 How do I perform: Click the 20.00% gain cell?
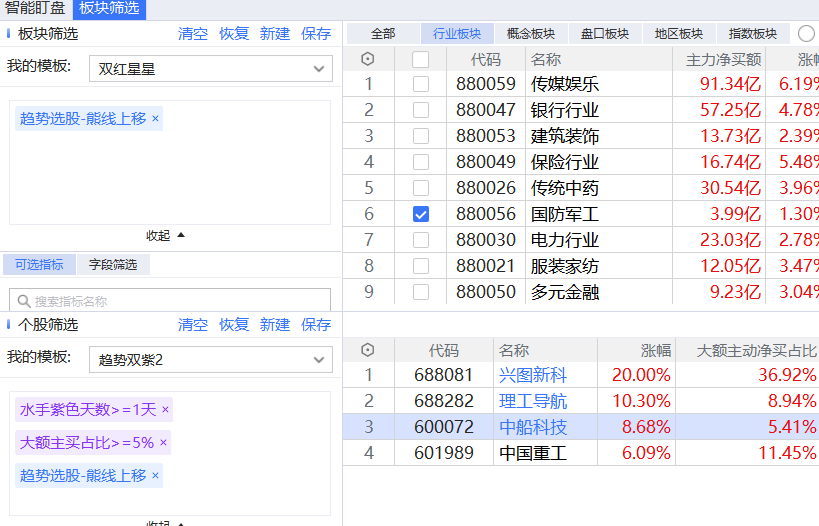(641, 375)
